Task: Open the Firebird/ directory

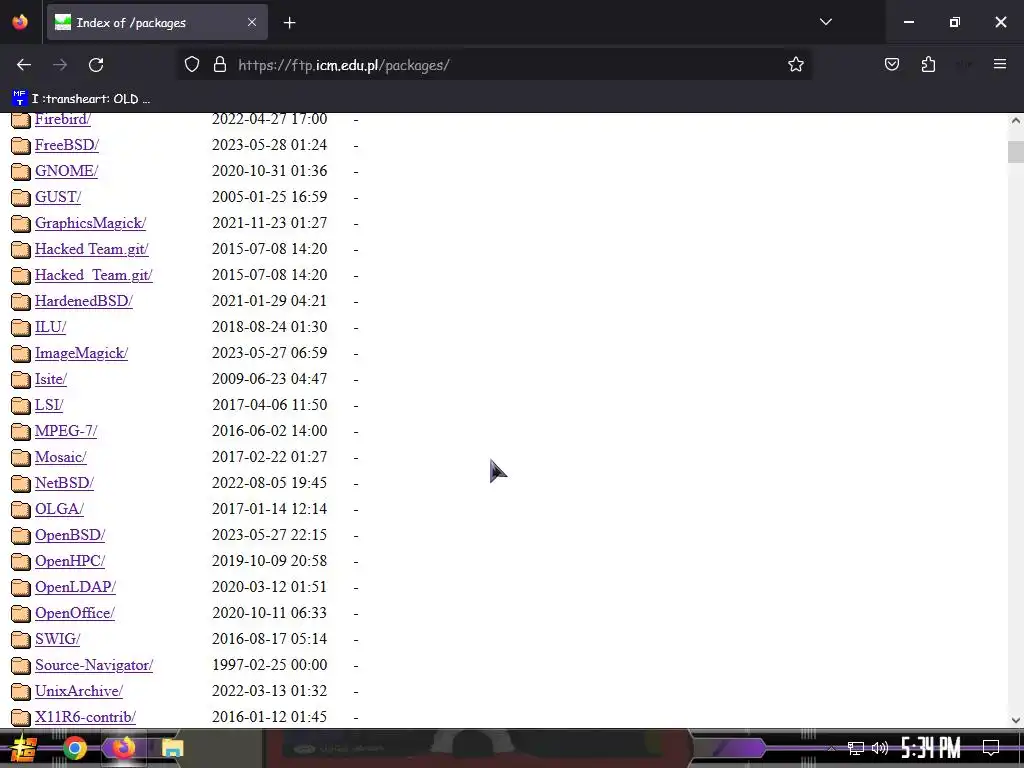Action: pos(63,119)
